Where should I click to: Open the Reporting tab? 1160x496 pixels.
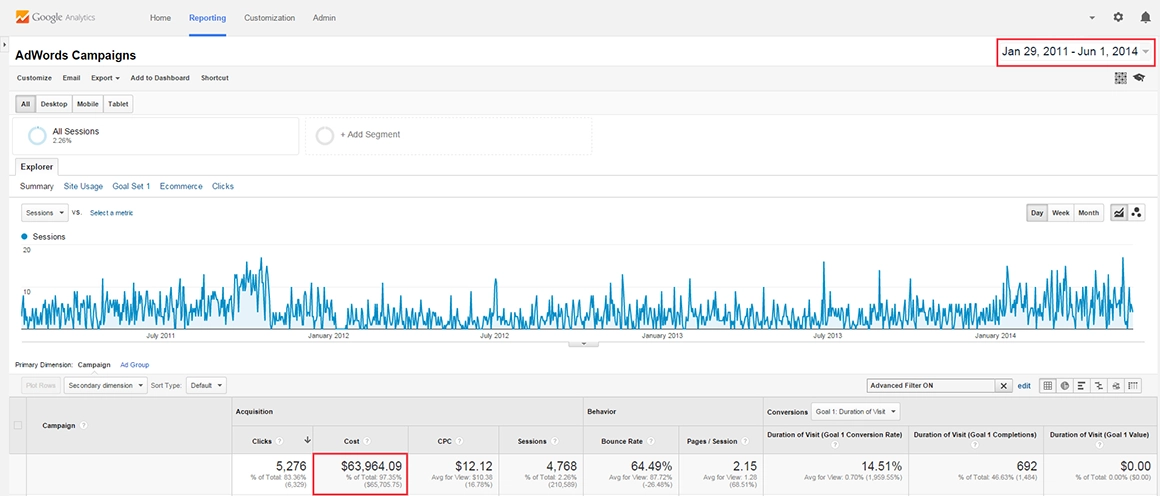(208, 17)
